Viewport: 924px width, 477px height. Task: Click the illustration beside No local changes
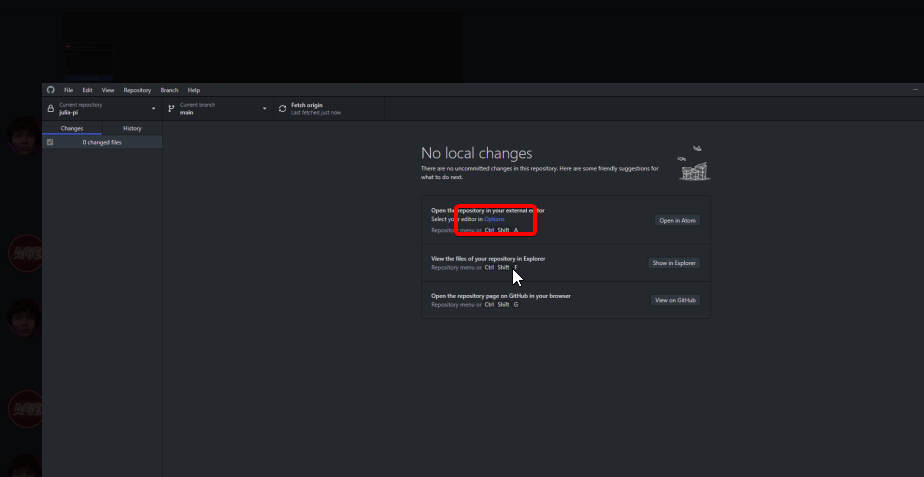tap(694, 165)
